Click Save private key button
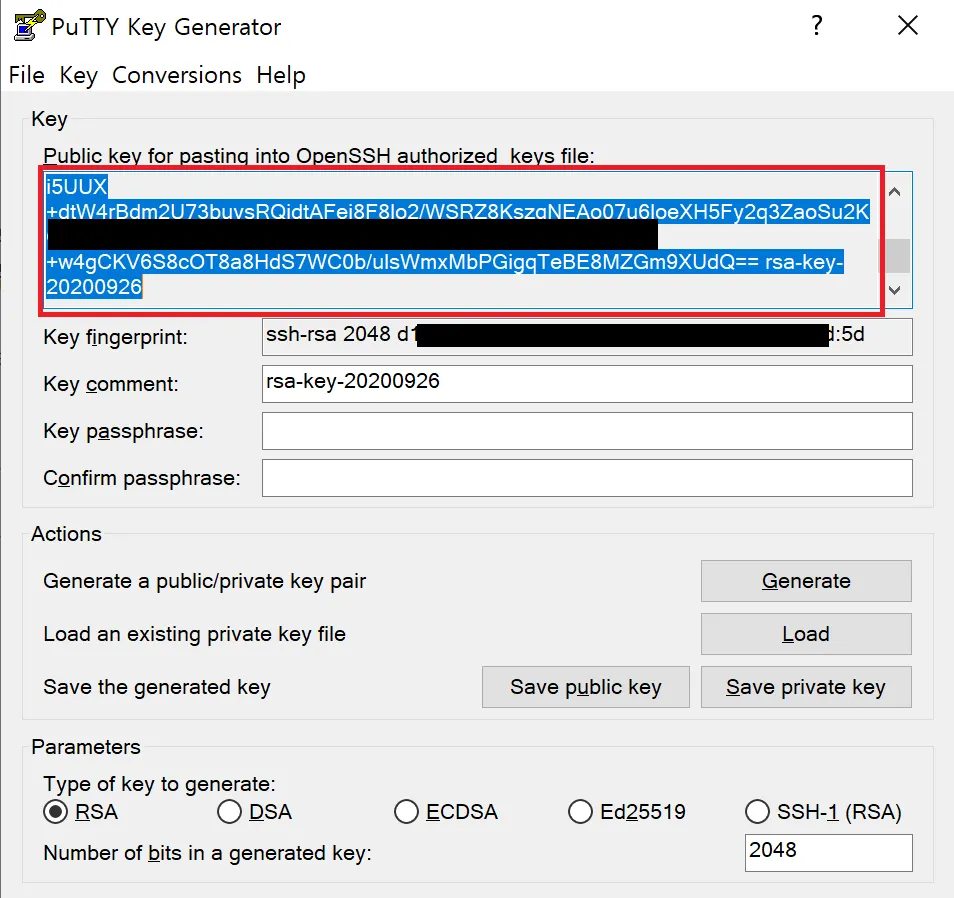 (x=806, y=687)
